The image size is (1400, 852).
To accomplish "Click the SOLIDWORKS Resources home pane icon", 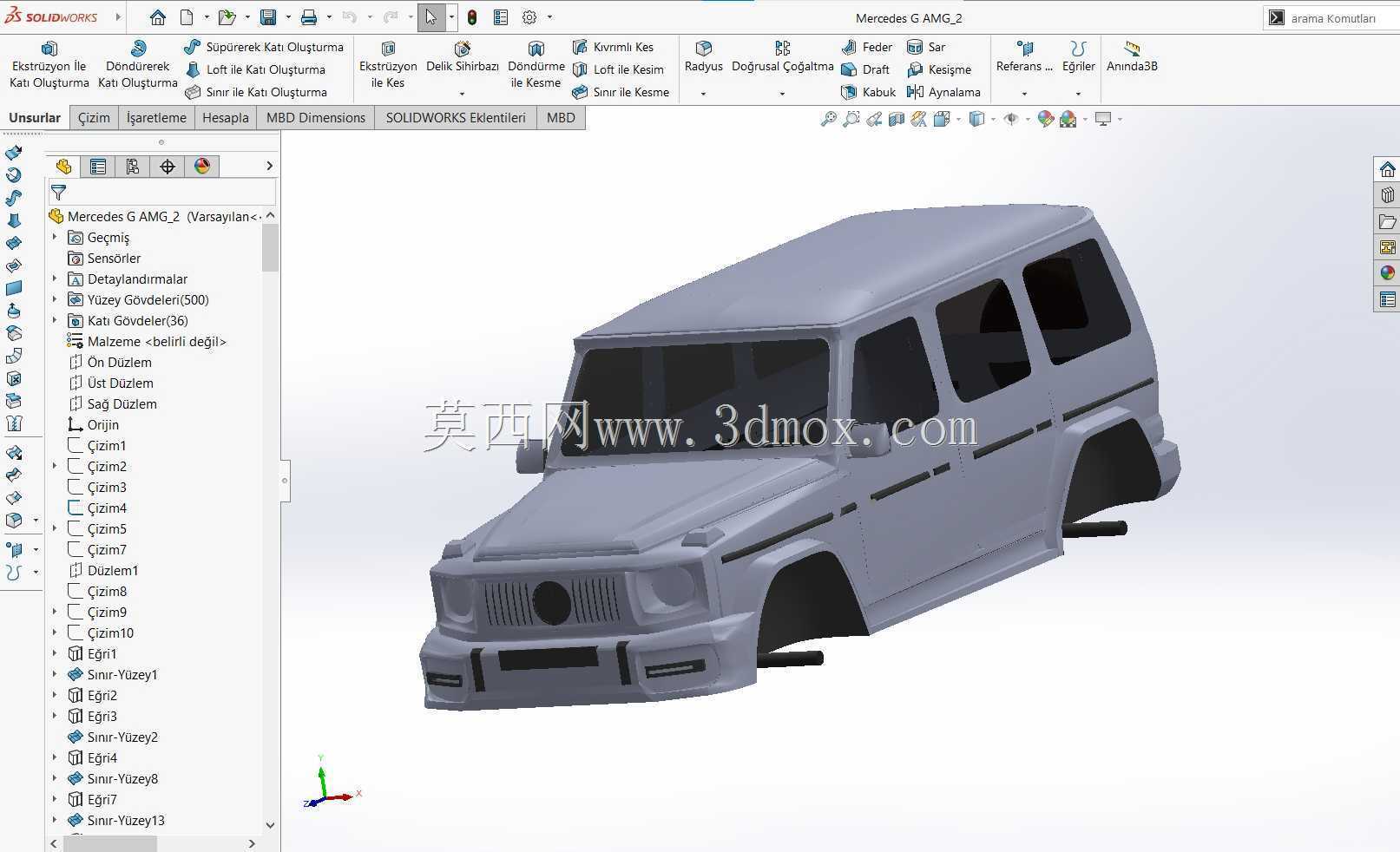I will coord(1387,169).
